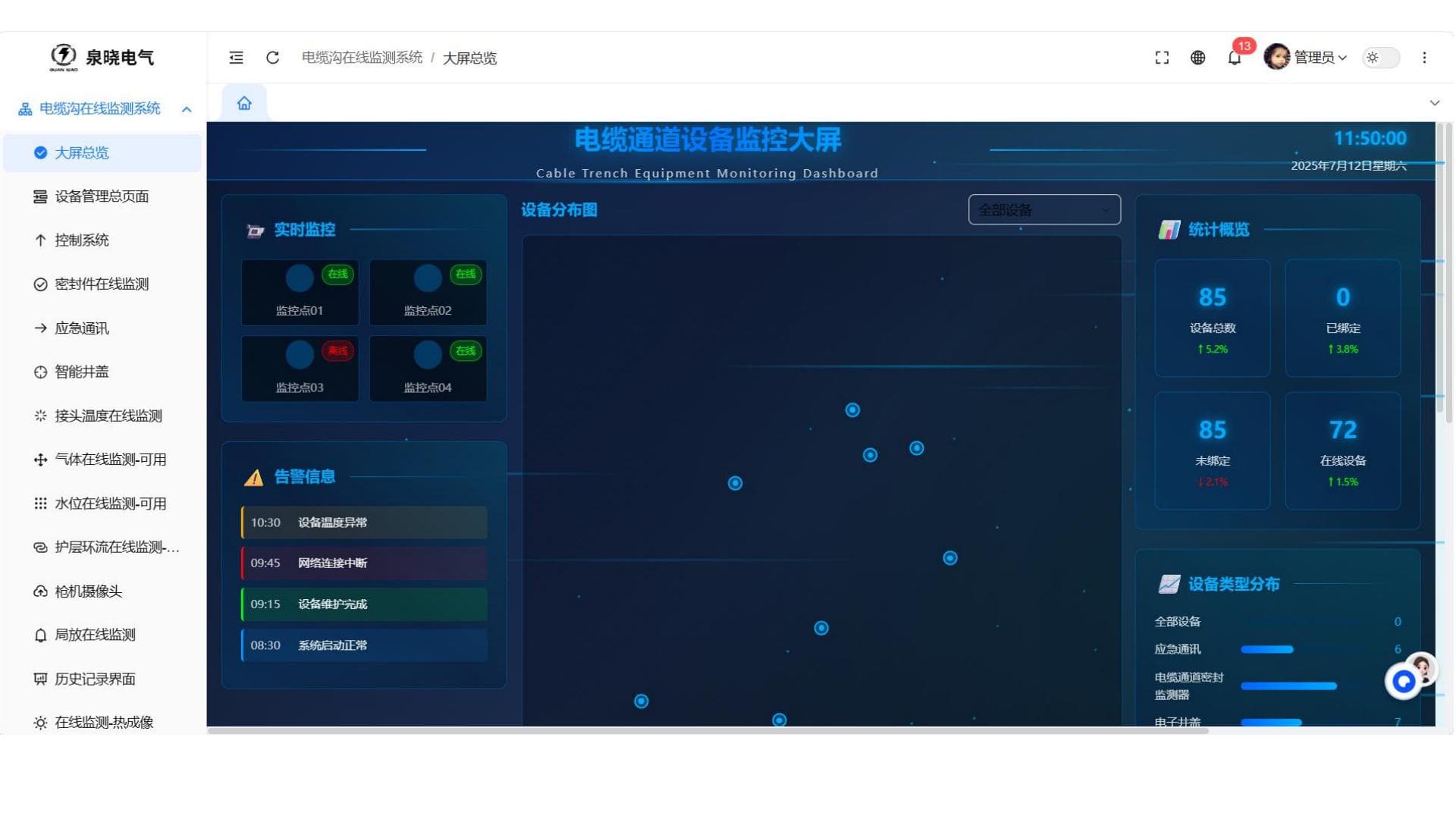Click the 电缆沟在线监测系统 breadcrumb link
The image size is (1456, 819).
coord(362,58)
